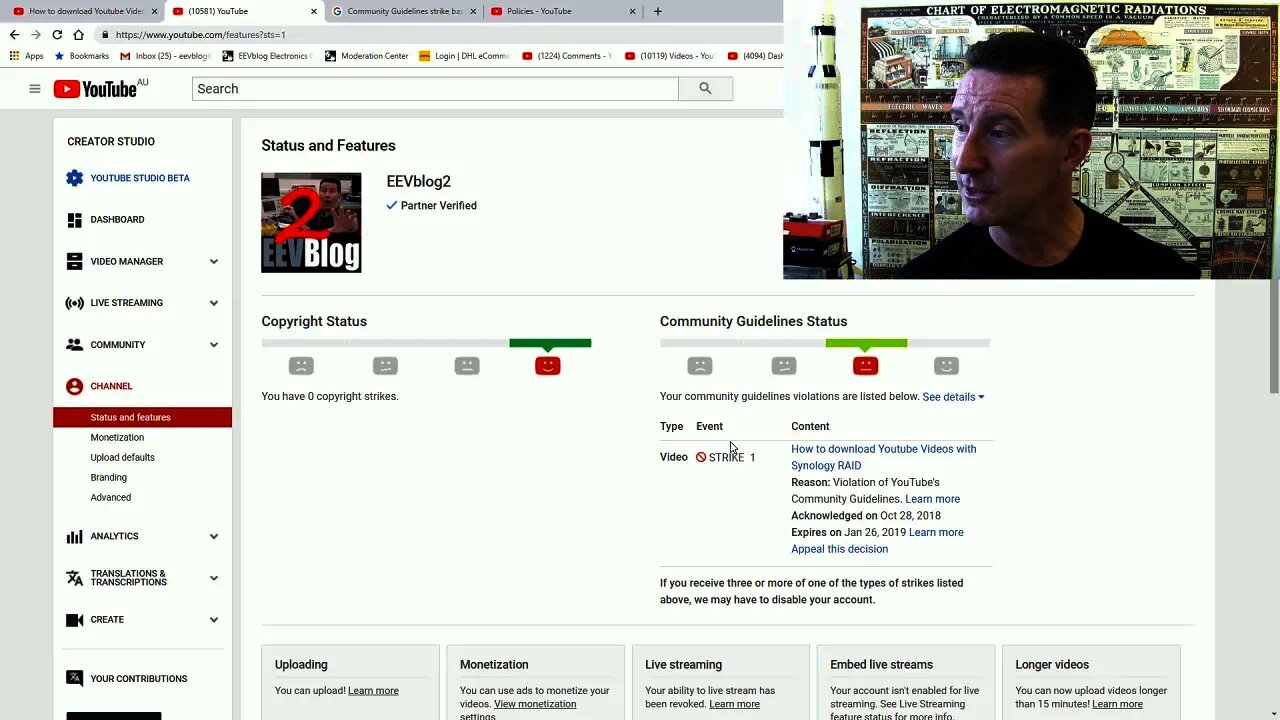Viewport: 1280px width, 720px height.
Task: Click the Your Contributions translate icon
Action: (74, 678)
